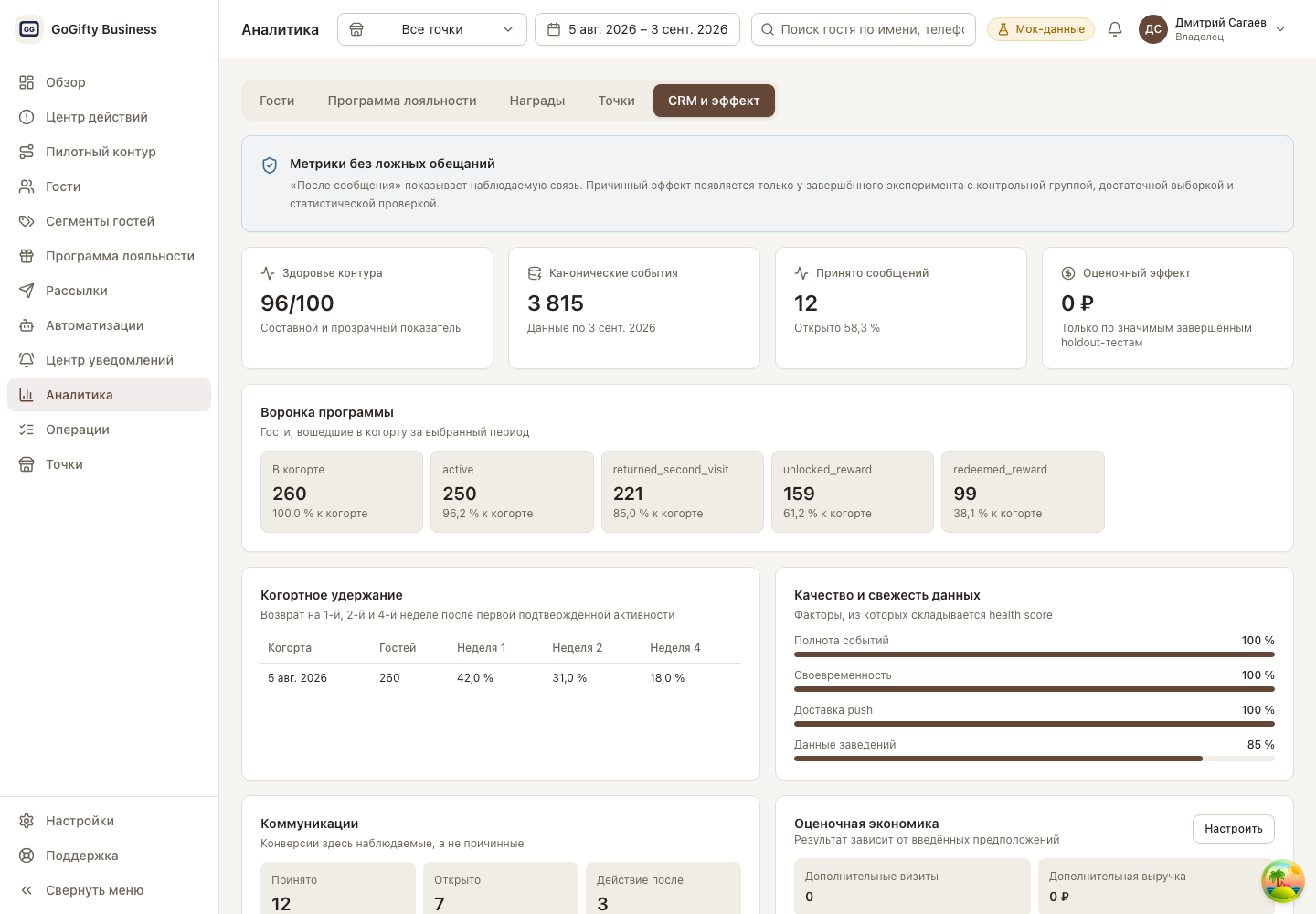Click the Центр действий sidebar icon
1316x914 pixels.
[27, 117]
